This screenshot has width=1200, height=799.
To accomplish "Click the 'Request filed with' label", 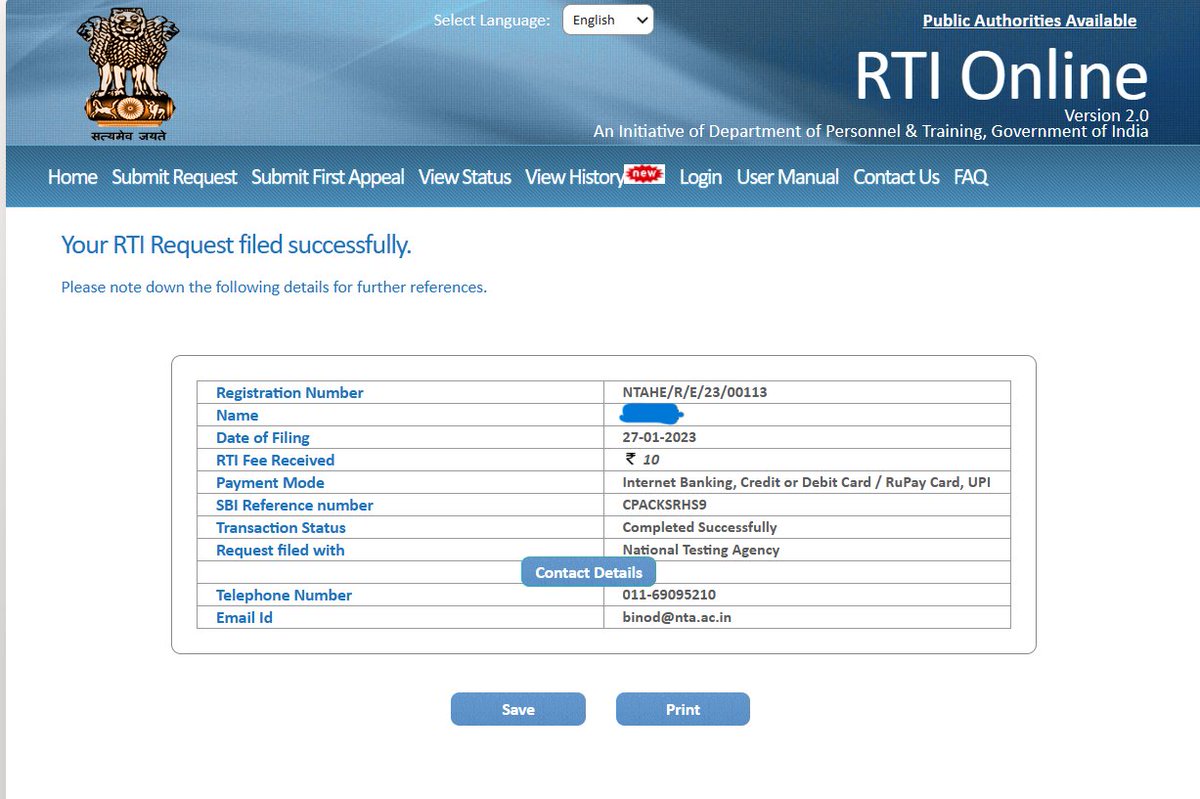I will (x=280, y=550).
